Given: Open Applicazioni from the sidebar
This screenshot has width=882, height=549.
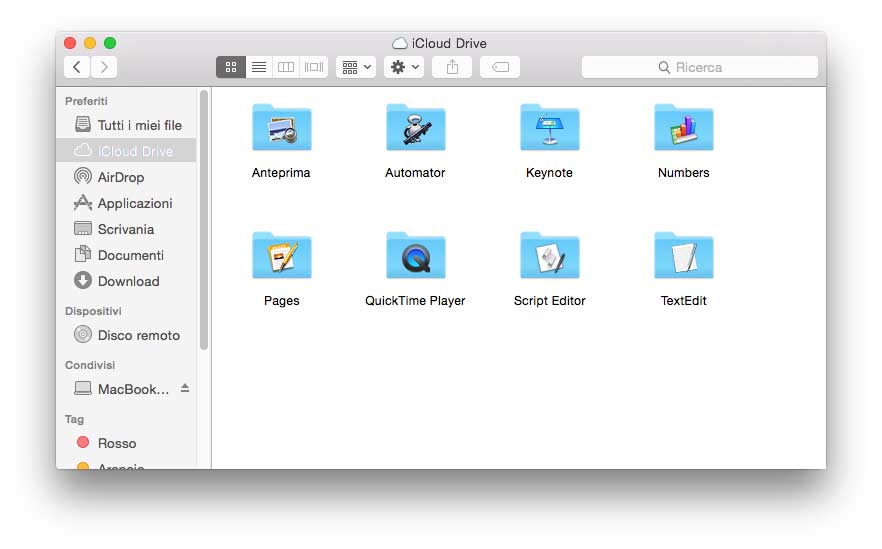Looking at the screenshot, I should pyautogui.click(x=127, y=203).
